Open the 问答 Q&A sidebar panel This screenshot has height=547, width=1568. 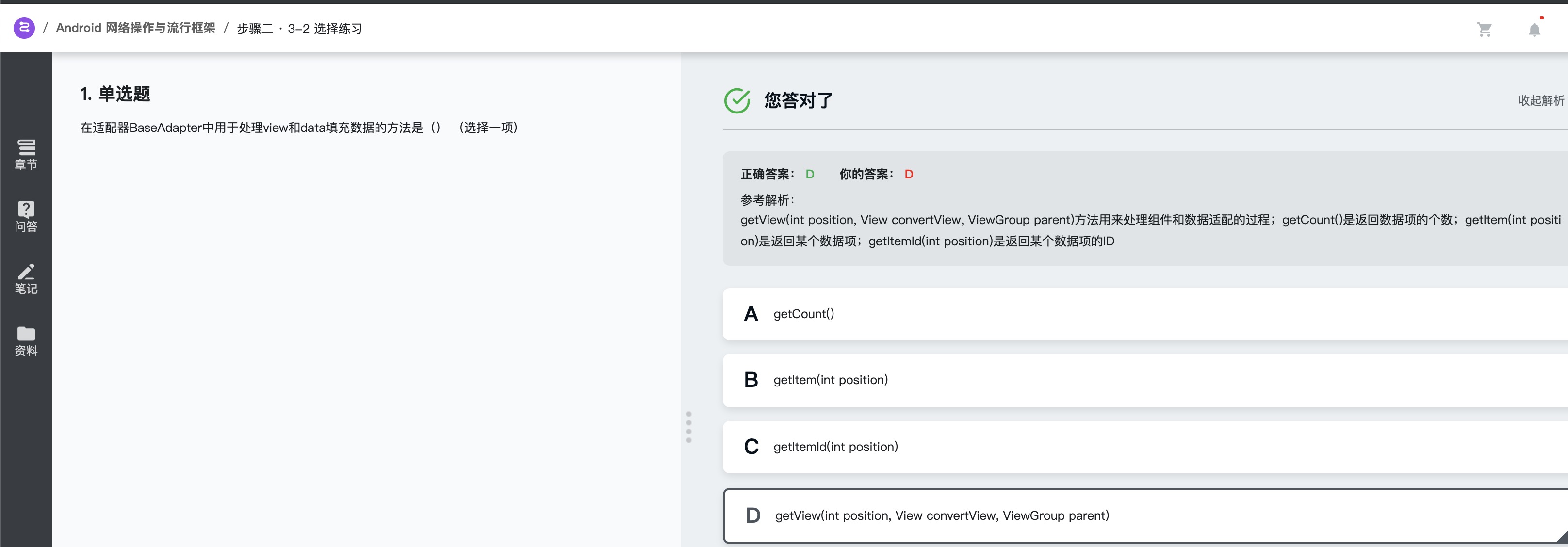pos(26,217)
